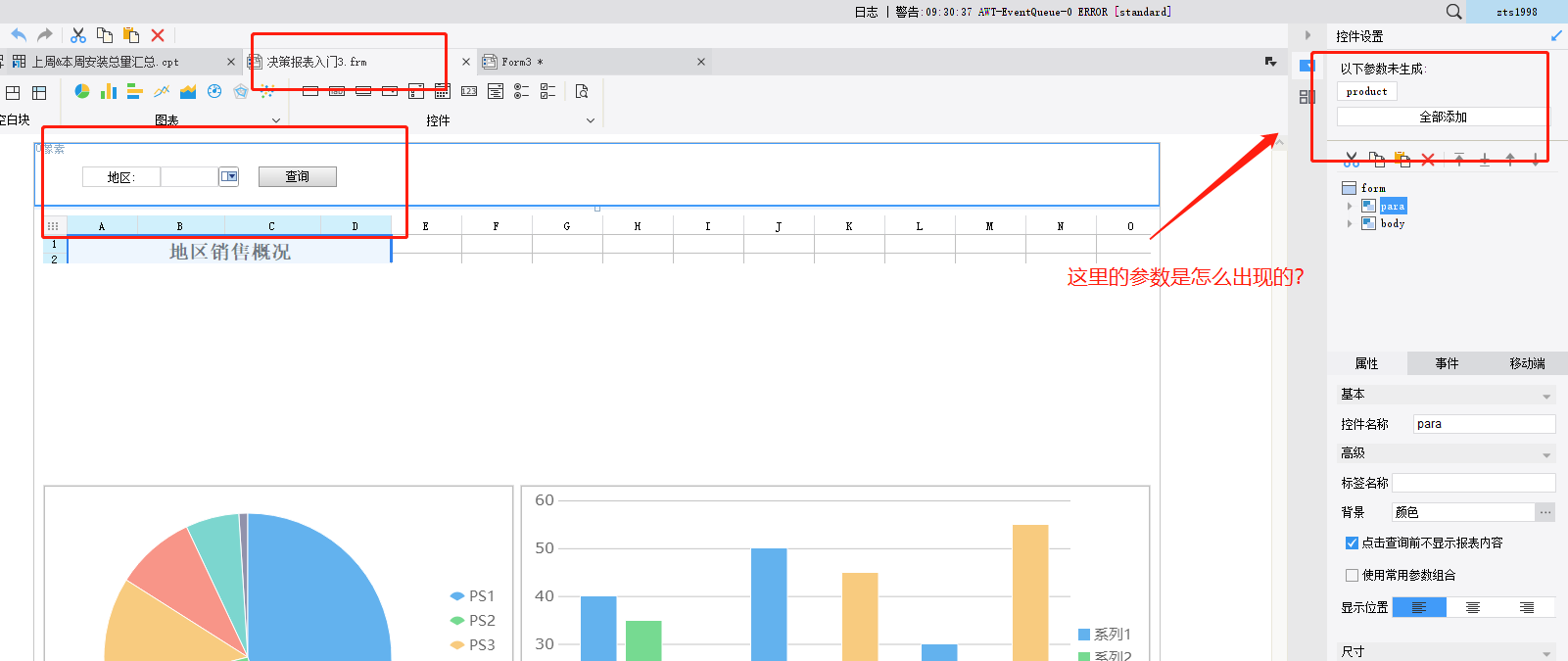This screenshot has height=661, width=1568.
Task: Toggle 点击查询前不显示报表内容 checkbox
Action: 1352,543
